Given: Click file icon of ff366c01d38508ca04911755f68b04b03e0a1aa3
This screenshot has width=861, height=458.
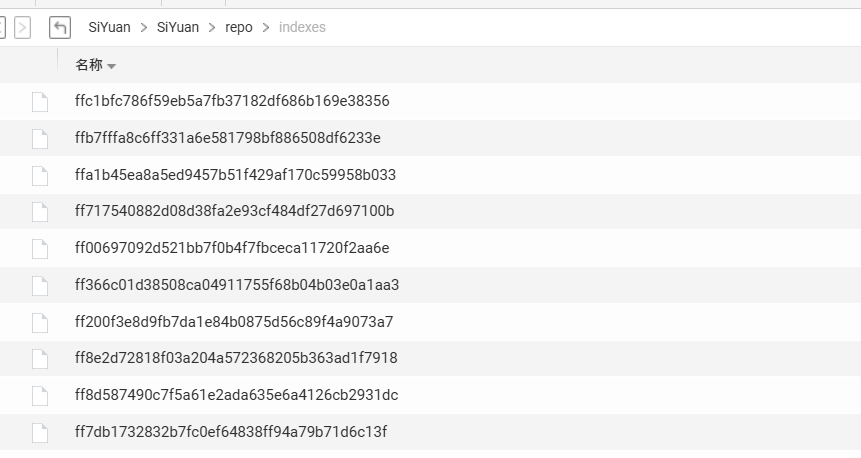Looking at the screenshot, I should click(x=40, y=285).
